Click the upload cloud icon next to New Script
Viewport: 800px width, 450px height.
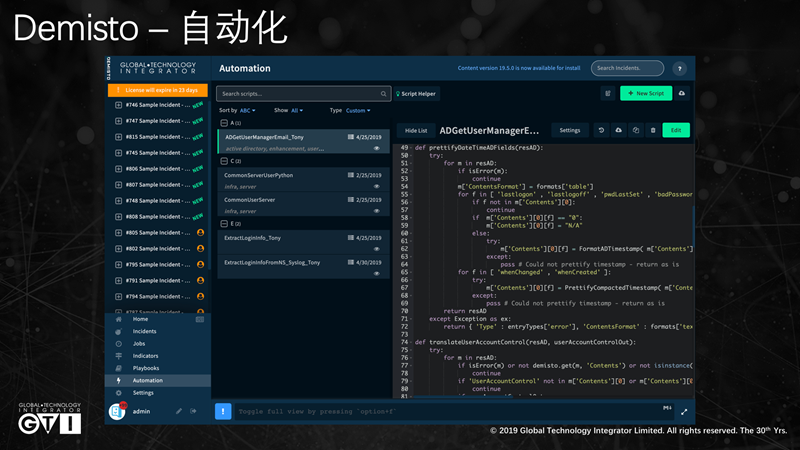(x=682, y=93)
